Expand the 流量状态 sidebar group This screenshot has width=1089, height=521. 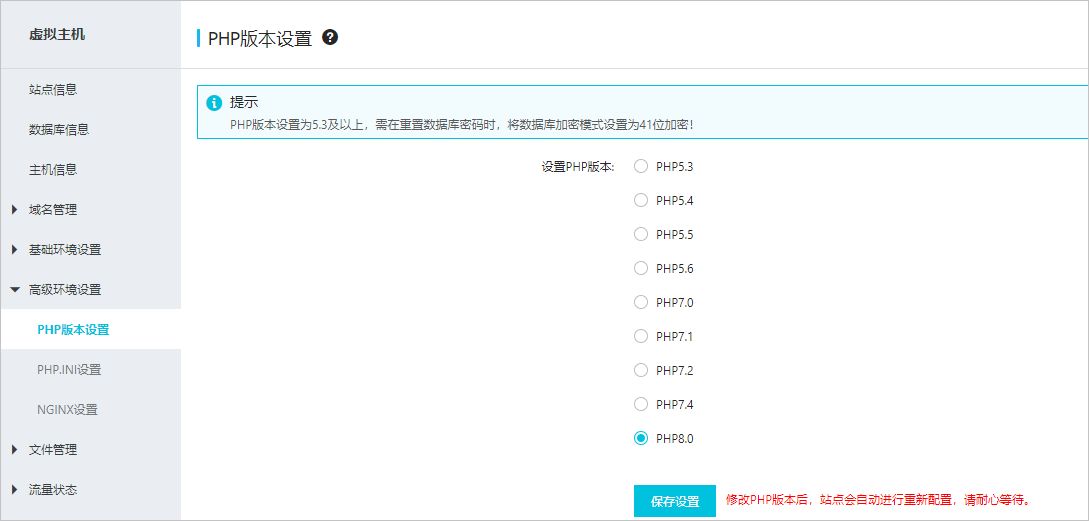52,490
